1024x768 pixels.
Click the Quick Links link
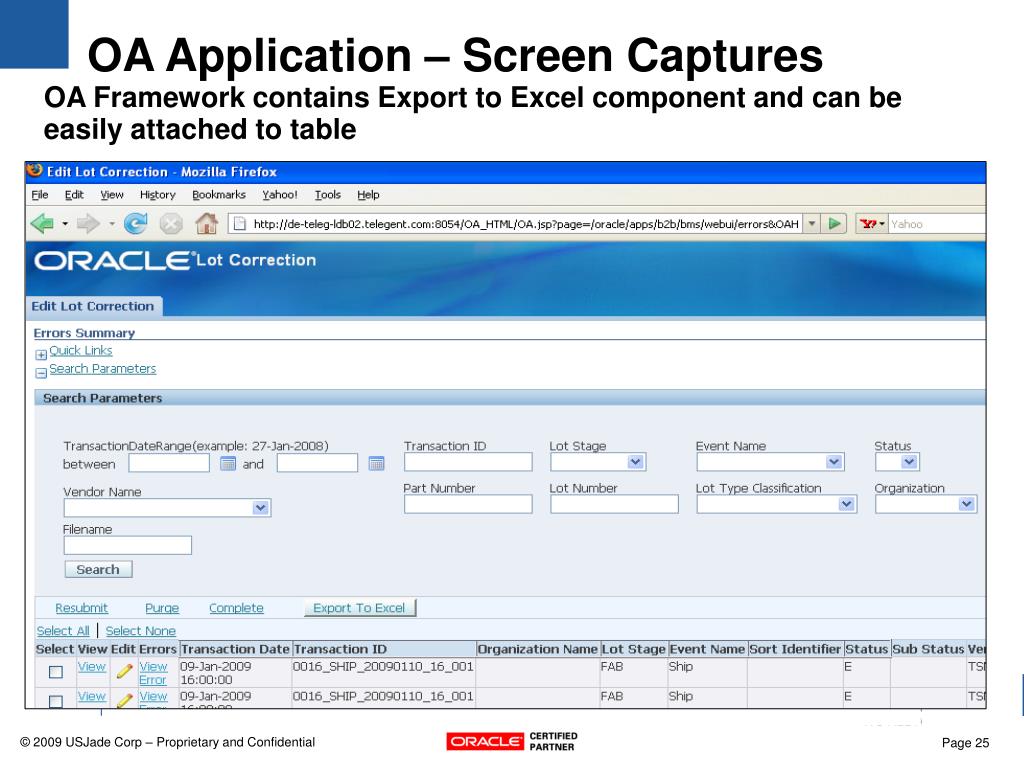point(81,351)
